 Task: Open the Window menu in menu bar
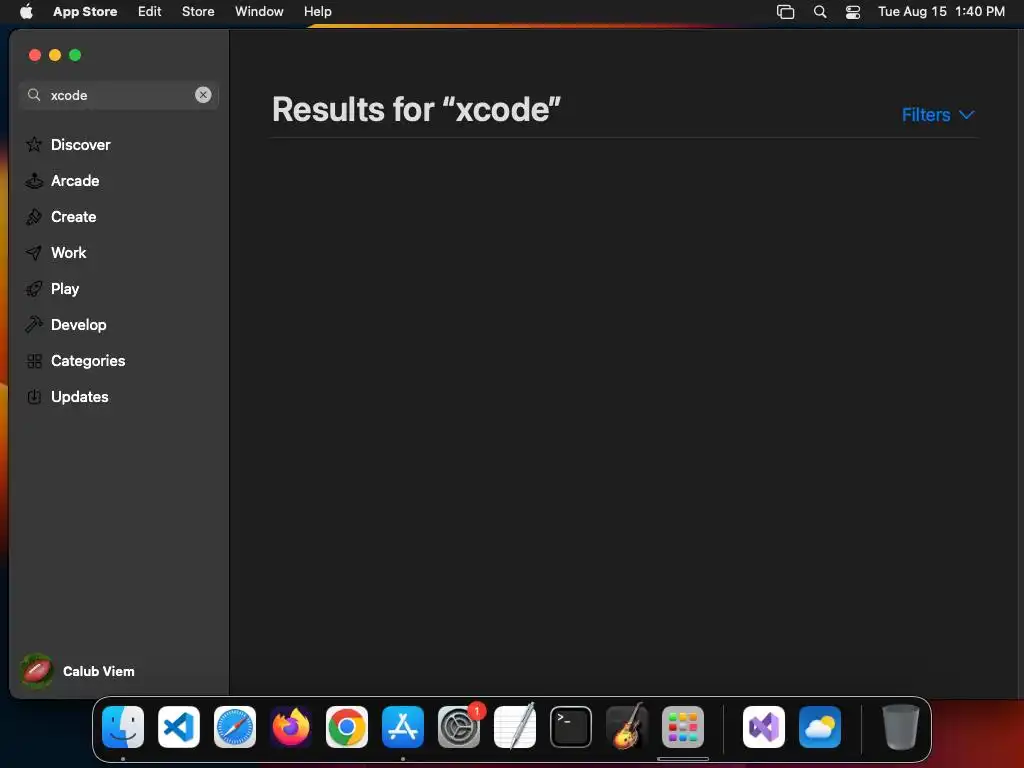coord(259,11)
